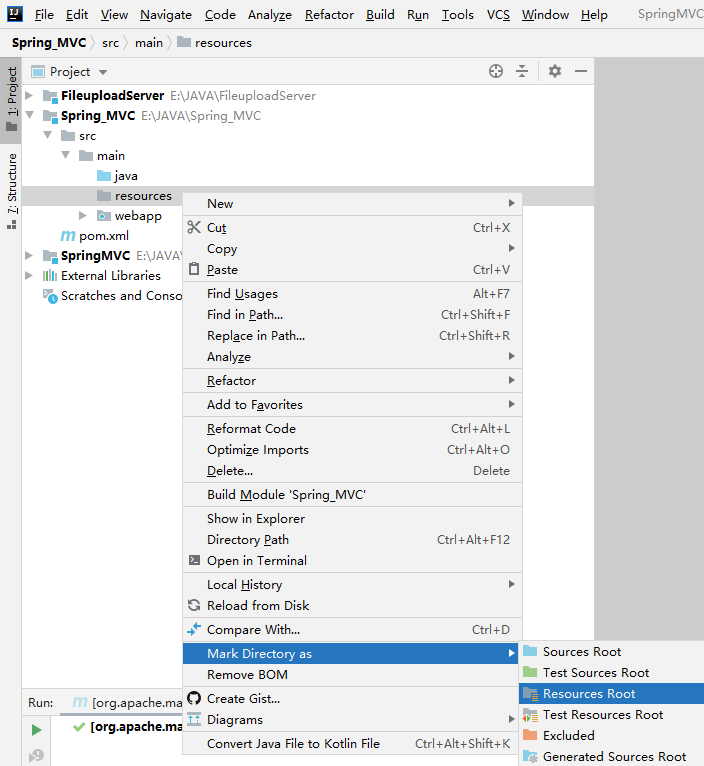The image size is (704, 766).
Task: Choose Delete... from context menu
Action: coord(352,470)
